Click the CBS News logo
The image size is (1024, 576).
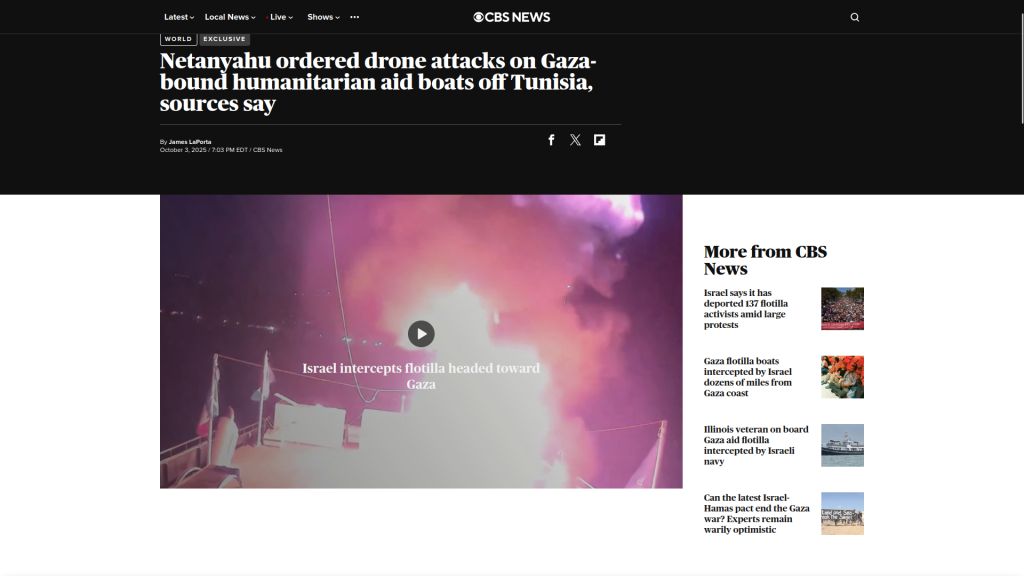(x=511, y=17)
